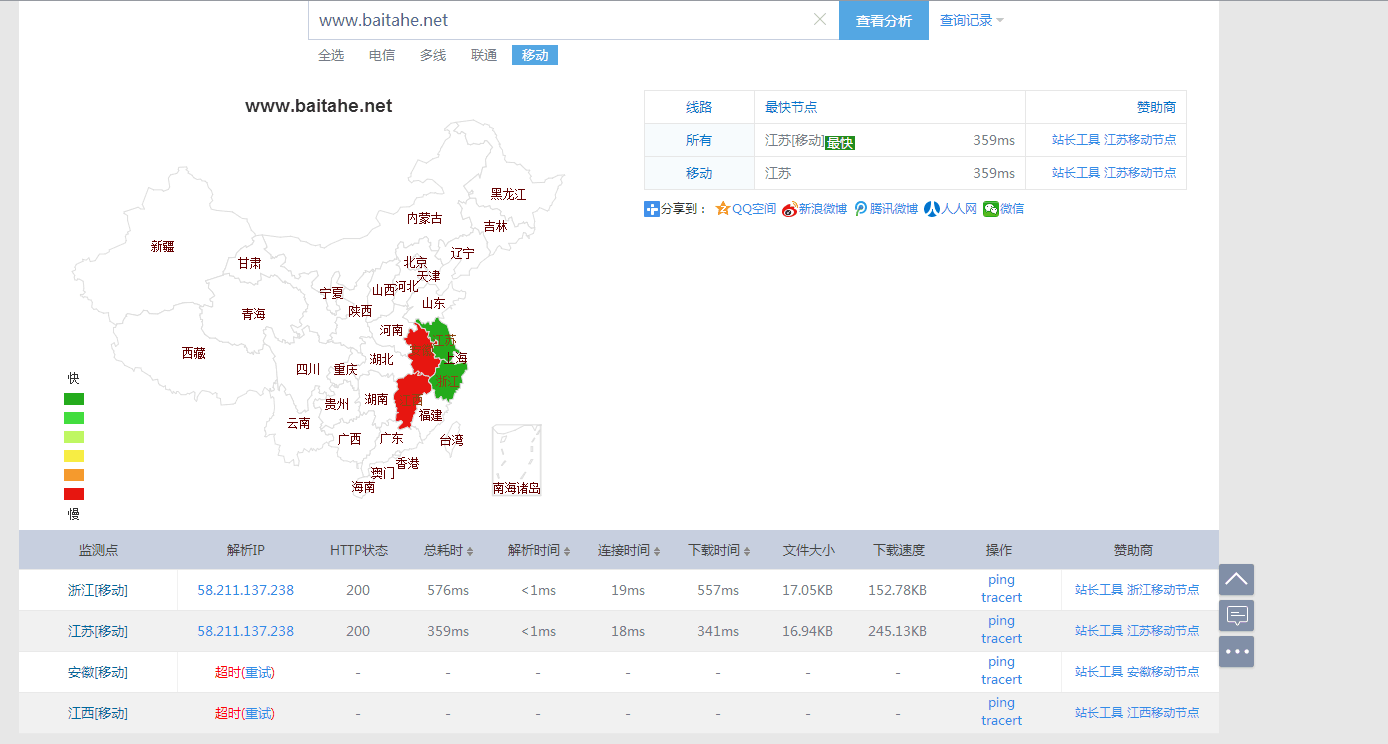
Task: Select the 联通 line filter
Action: pos(484,56)
